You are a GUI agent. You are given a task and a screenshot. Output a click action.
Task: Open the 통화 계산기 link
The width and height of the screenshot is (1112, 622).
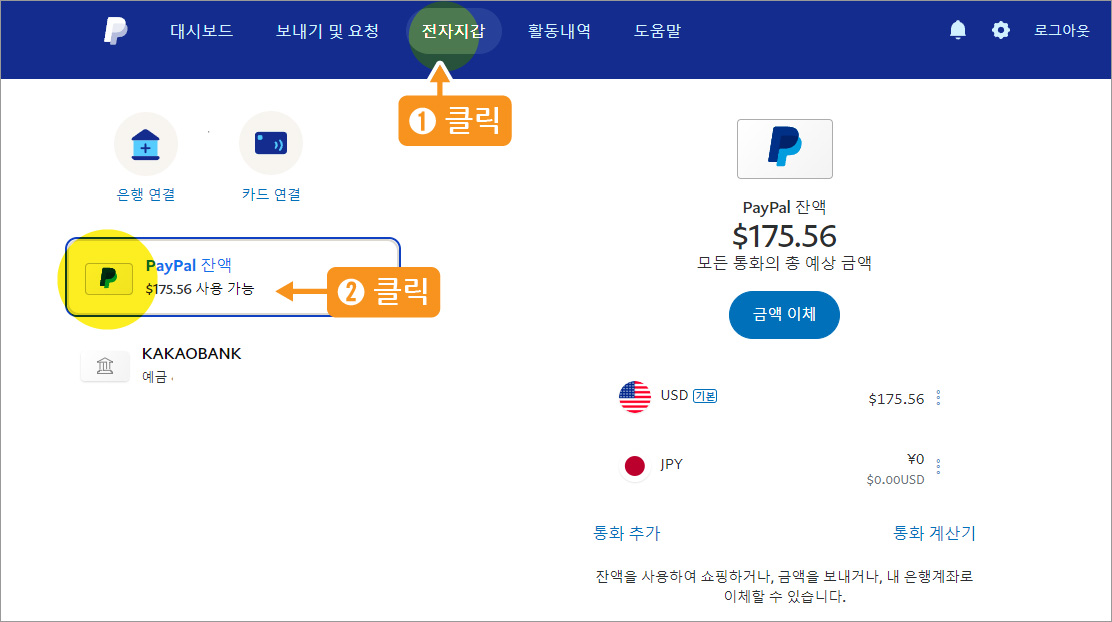[934, 533]
